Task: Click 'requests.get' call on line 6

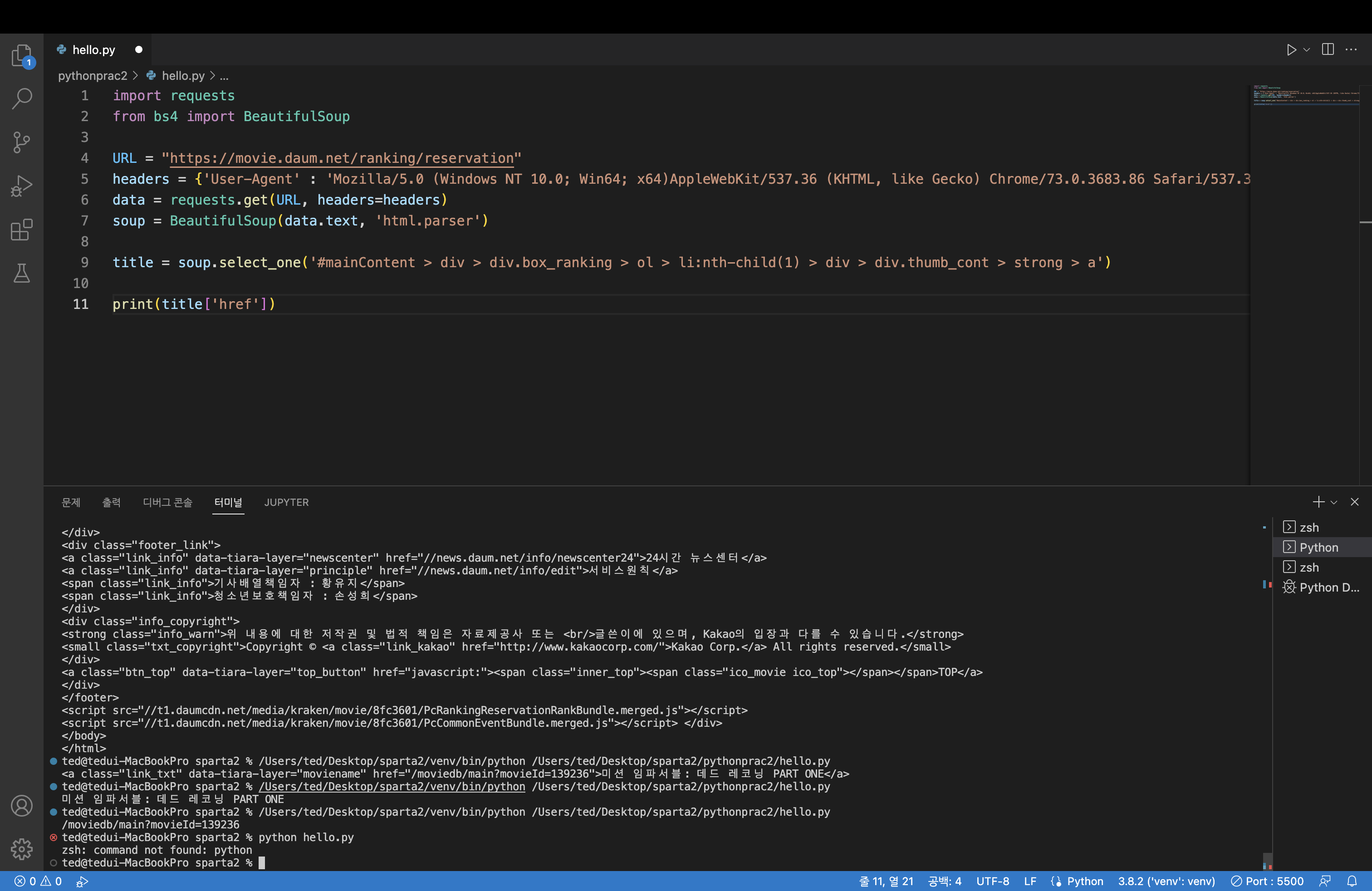Action: pos(219,200)
